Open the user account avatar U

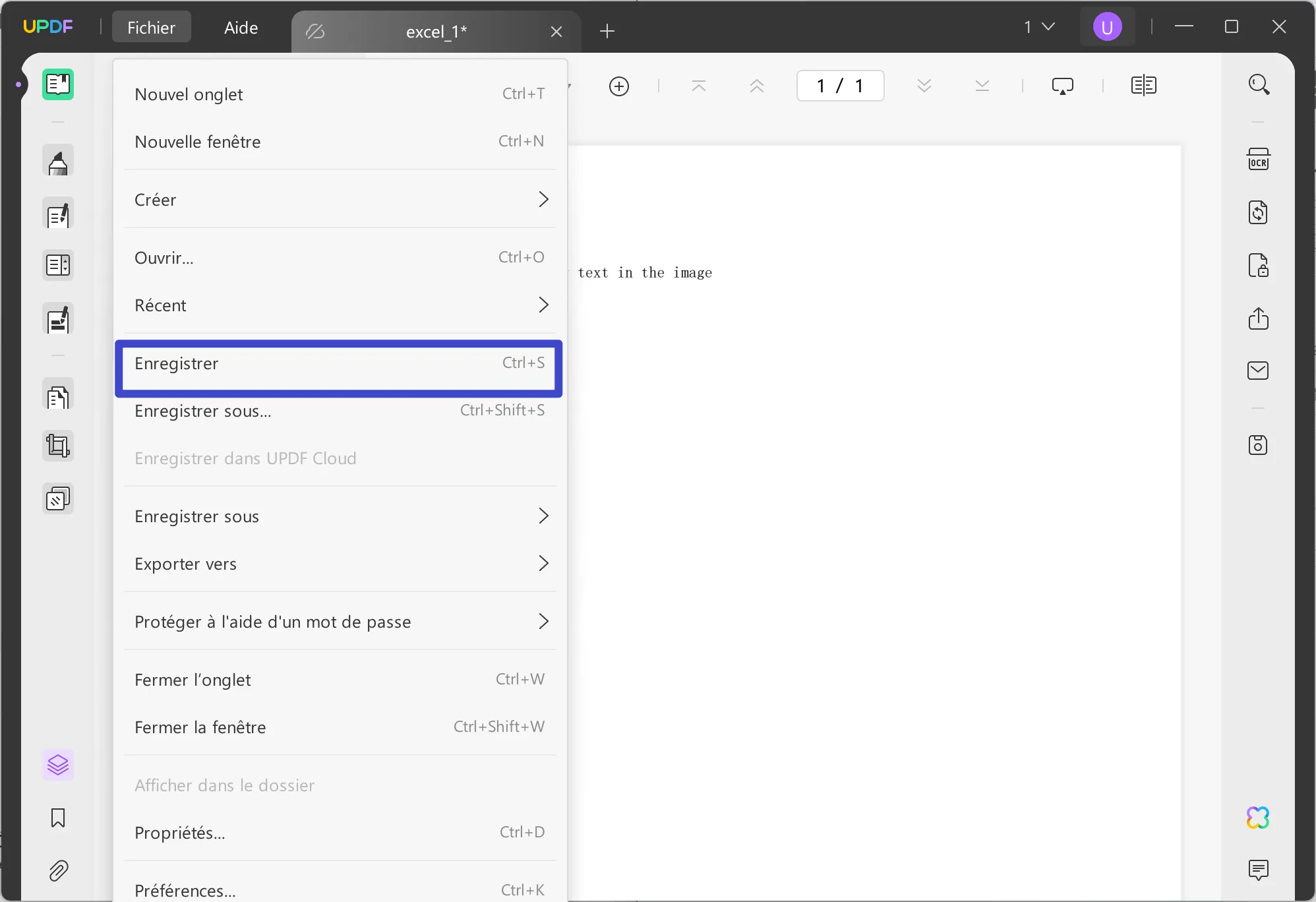pos(1108,27)
